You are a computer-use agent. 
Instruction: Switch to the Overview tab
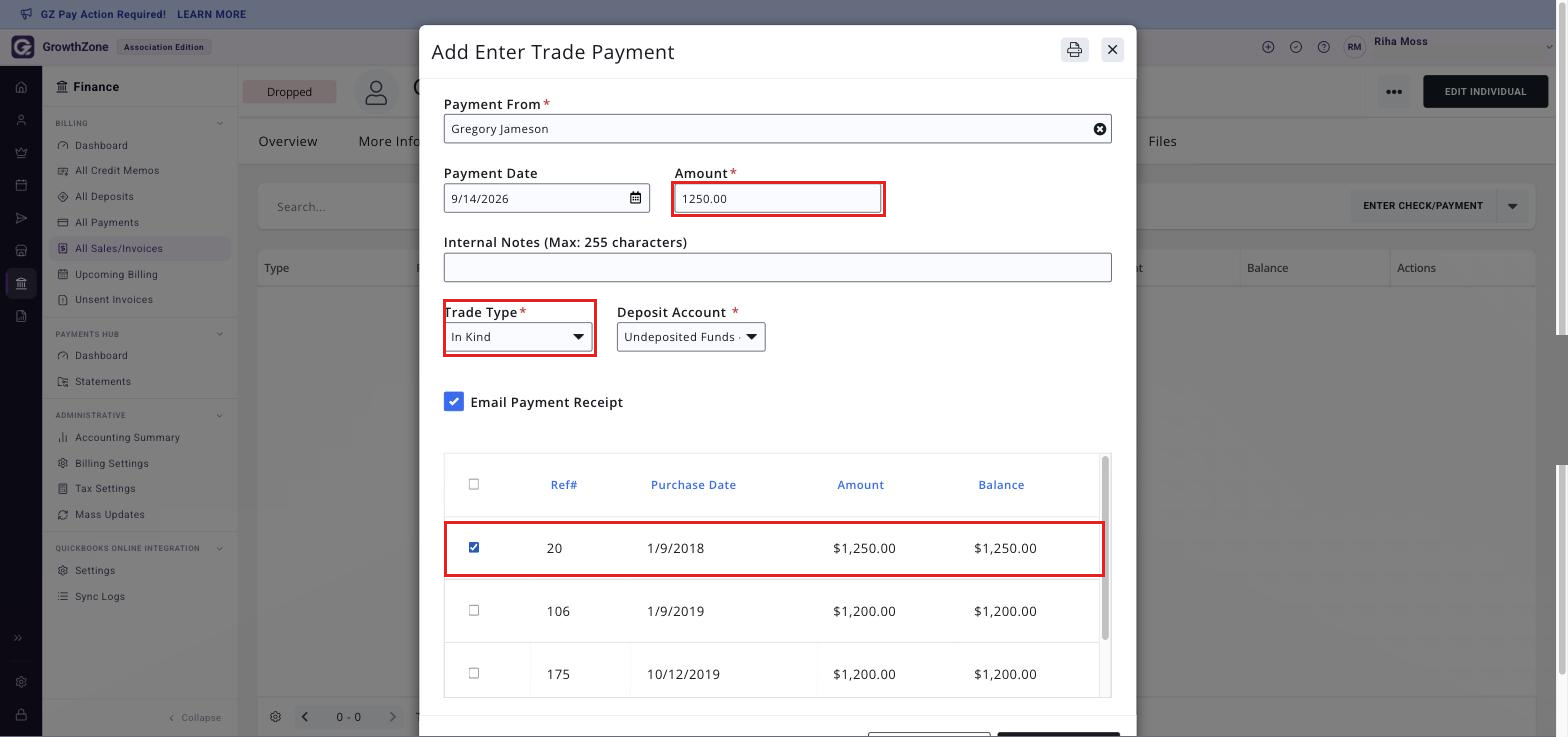click(x=288, y=141)
